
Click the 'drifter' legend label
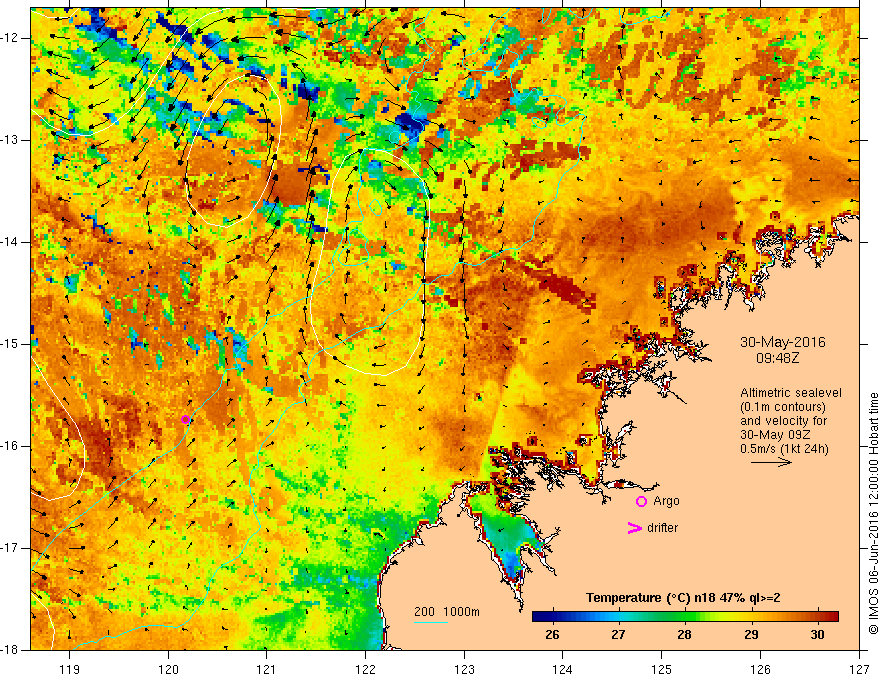pyautogui.click(x=662, y=528)
